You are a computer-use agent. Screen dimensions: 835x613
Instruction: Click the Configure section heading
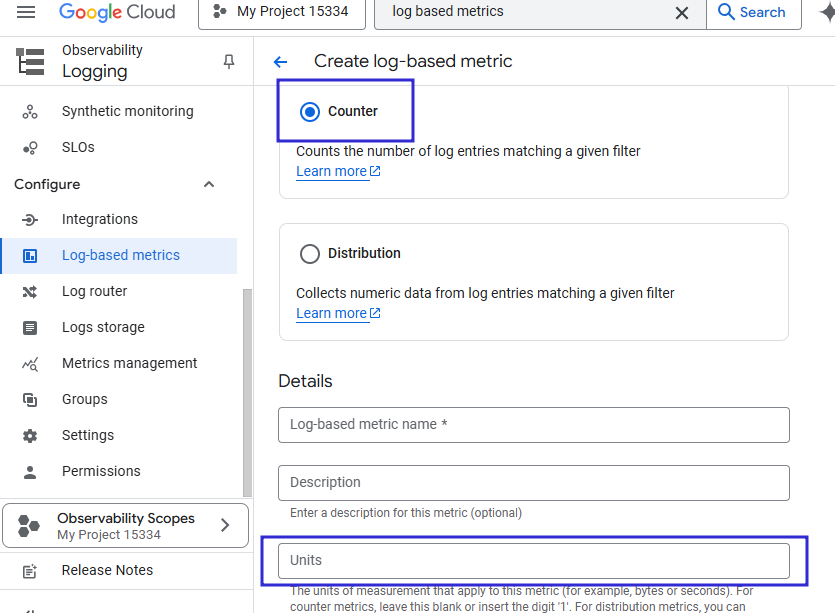point(47,184)
